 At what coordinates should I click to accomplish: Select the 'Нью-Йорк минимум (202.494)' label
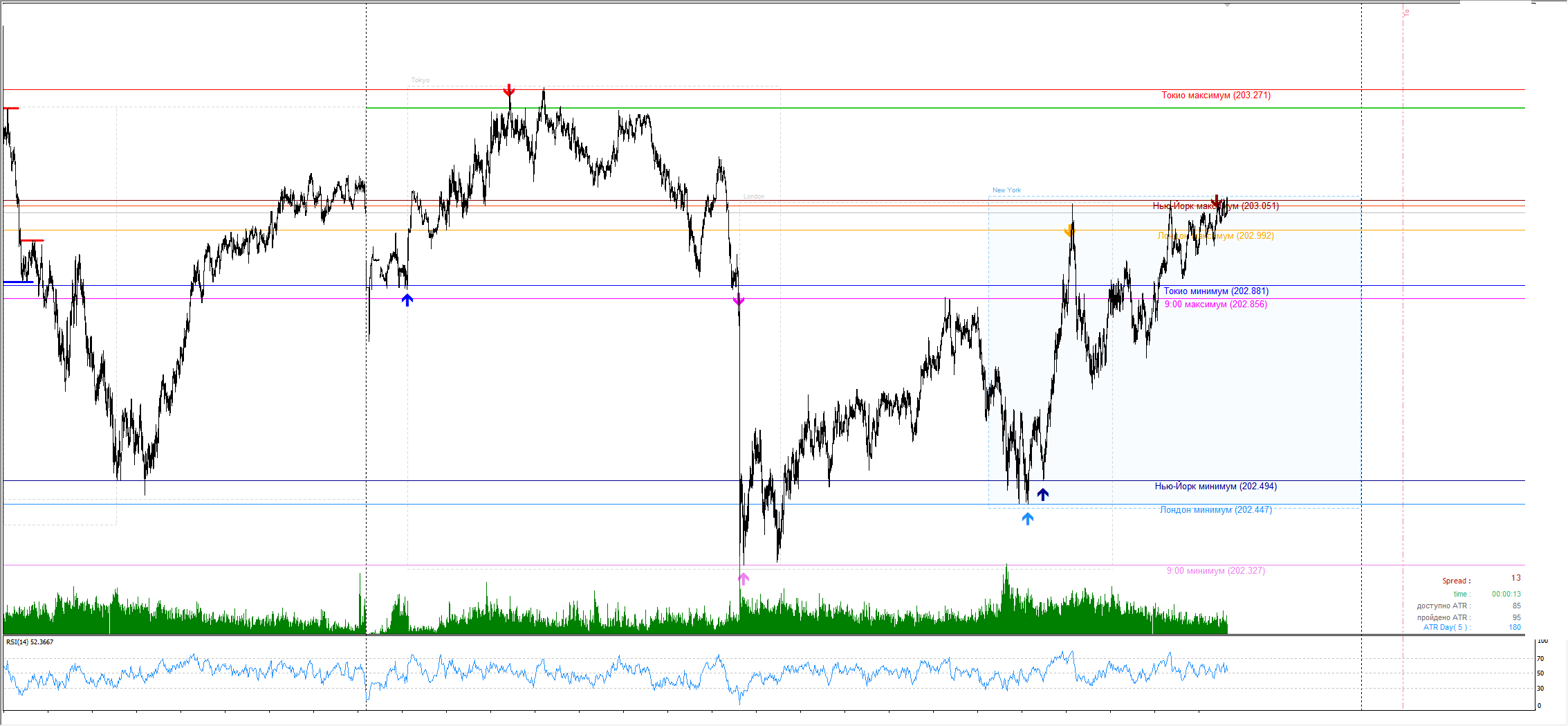coord(1215,487)
